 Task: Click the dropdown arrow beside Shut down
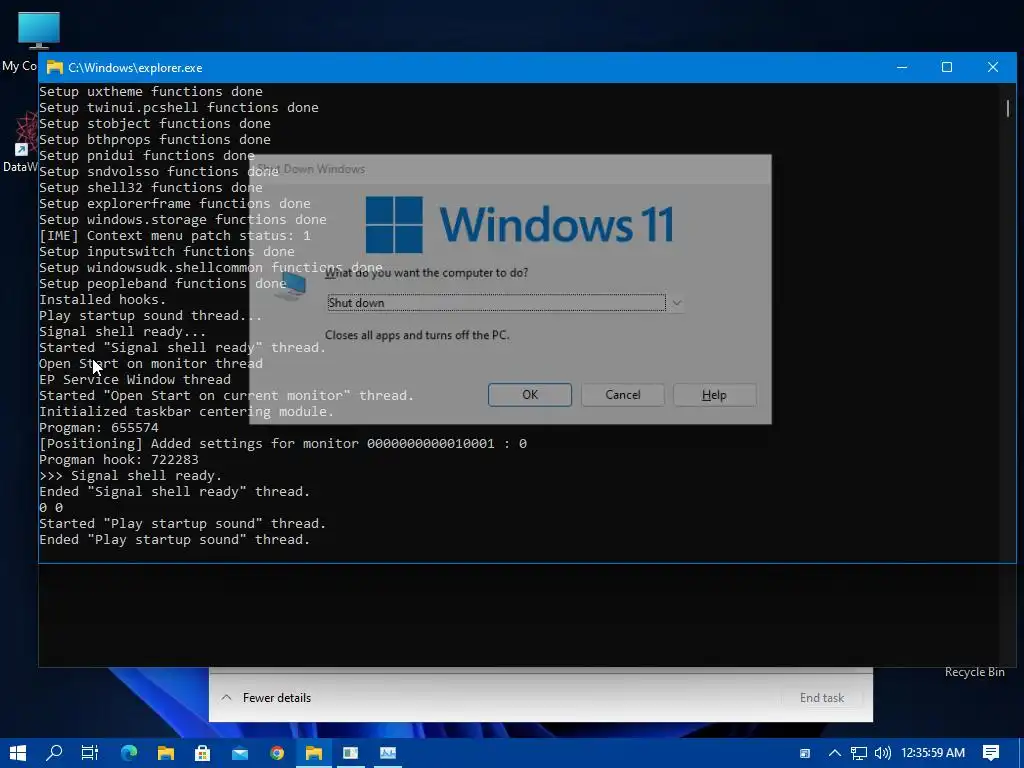click(677, 302)
